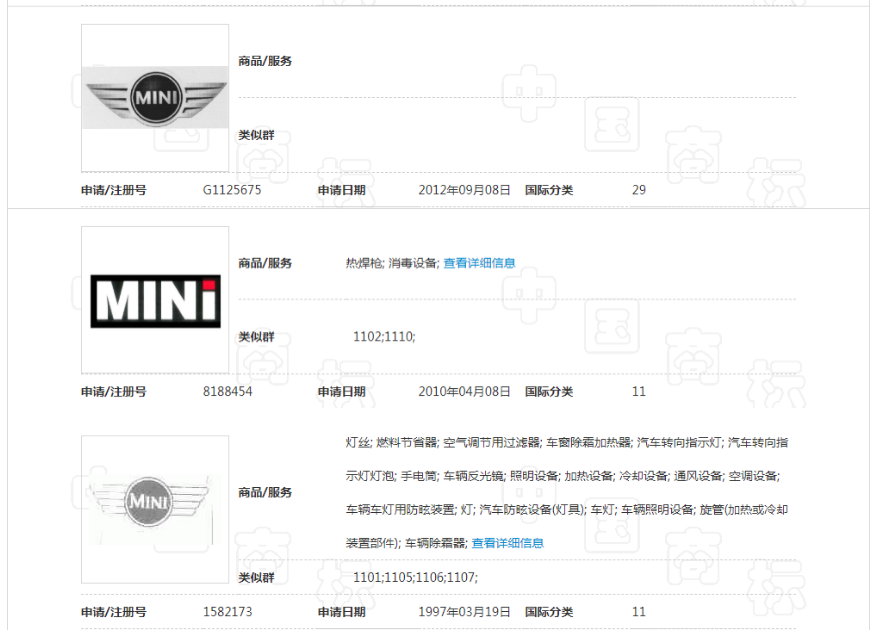This screenshot has height=636, width=877.
Task: Select 商品/服务 label of G1125675 entry
Action: pos(265,61)
